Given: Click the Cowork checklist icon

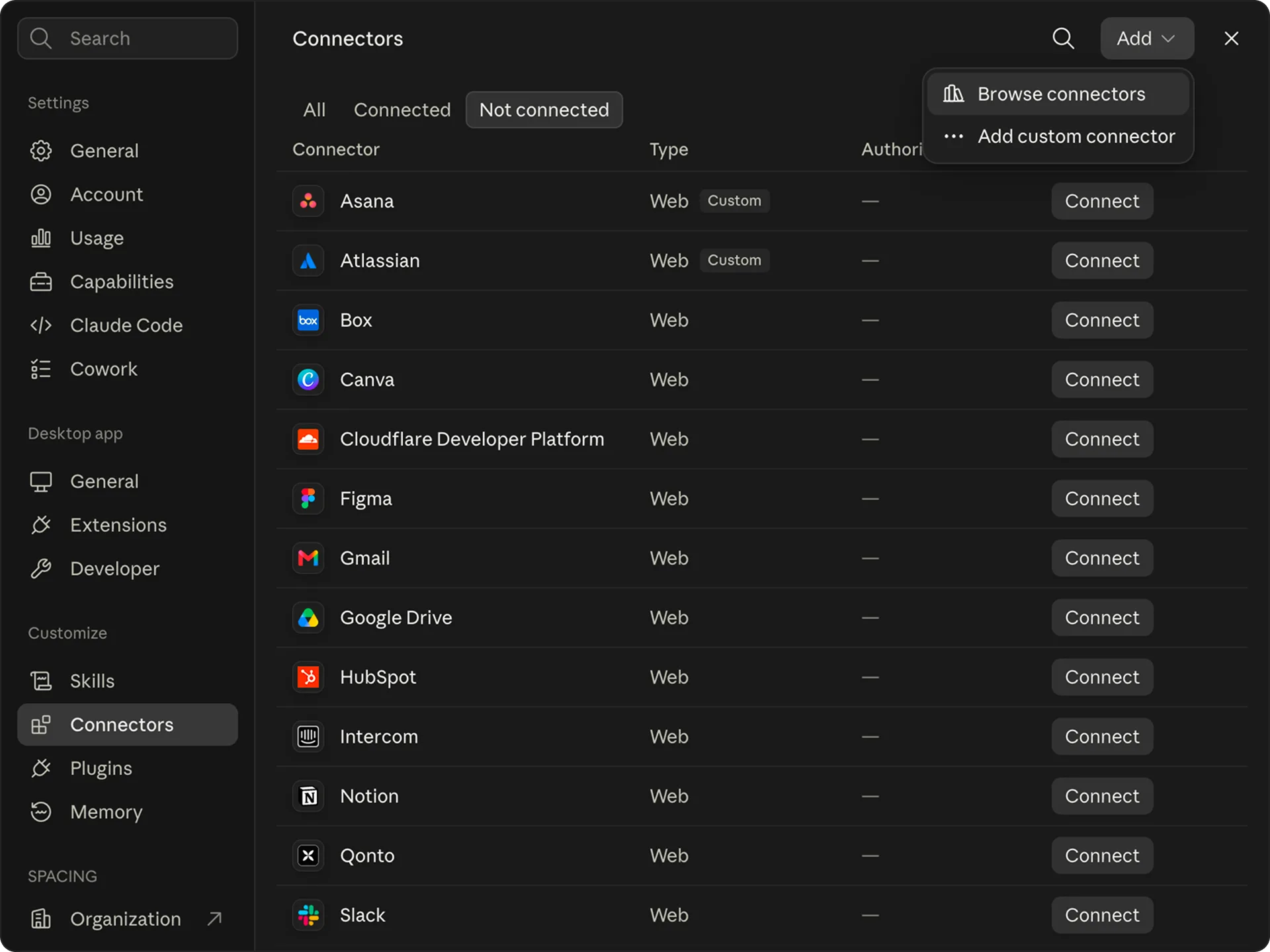Looking at the screenshot, I should 41,369.
